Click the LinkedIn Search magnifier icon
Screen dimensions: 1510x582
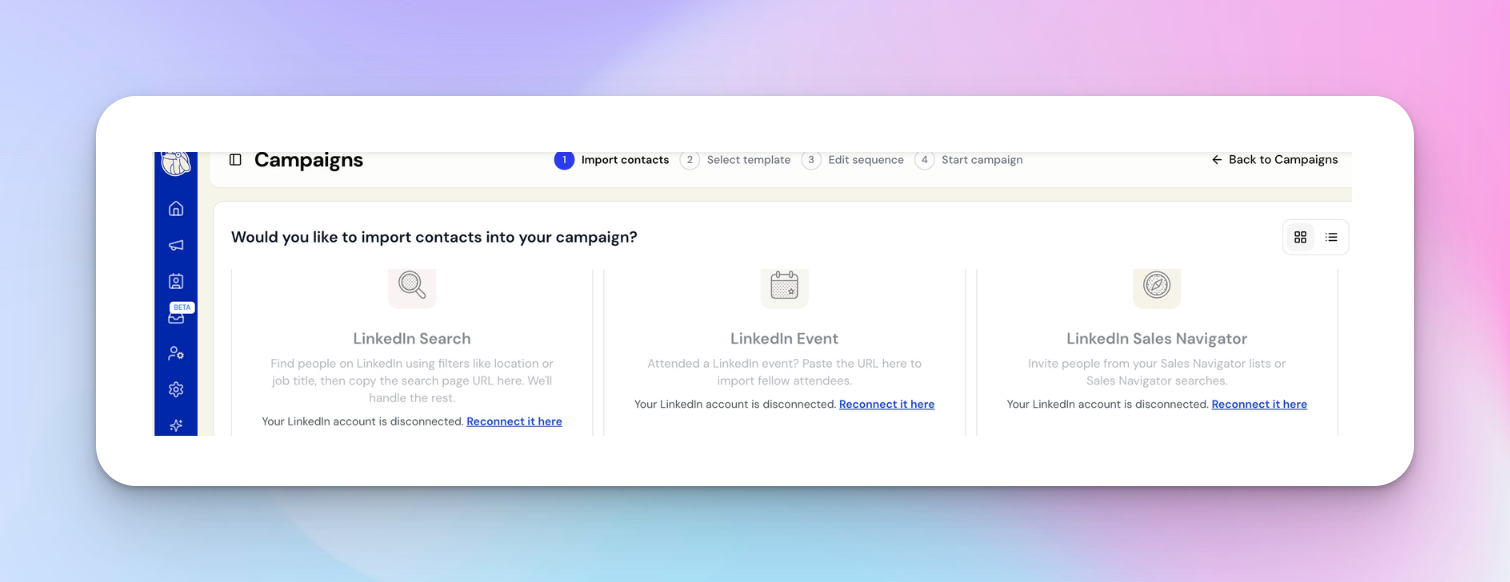[412, 287]
